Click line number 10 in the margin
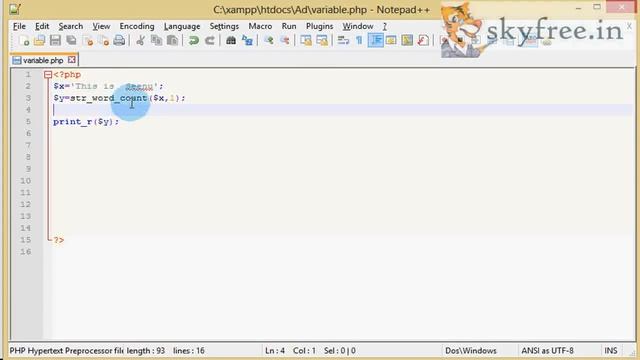Image resolution: width=640 pixels, height=360 pixels. pyautogui.click(x=25, y=181)
